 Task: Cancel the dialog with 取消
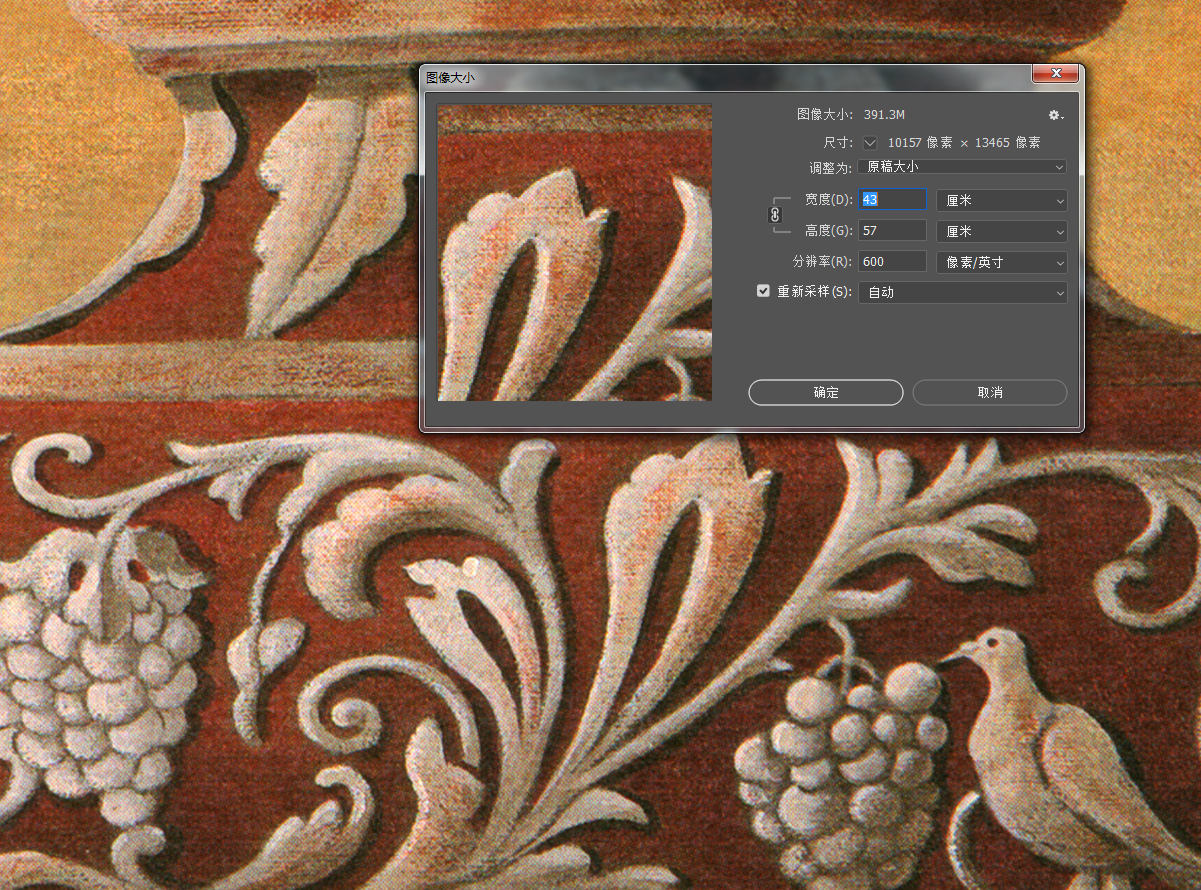point(990,392)
